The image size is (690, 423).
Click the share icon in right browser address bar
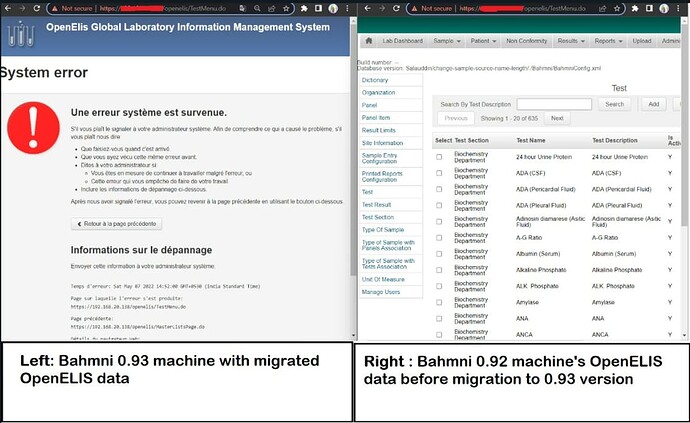pos(602,8)
